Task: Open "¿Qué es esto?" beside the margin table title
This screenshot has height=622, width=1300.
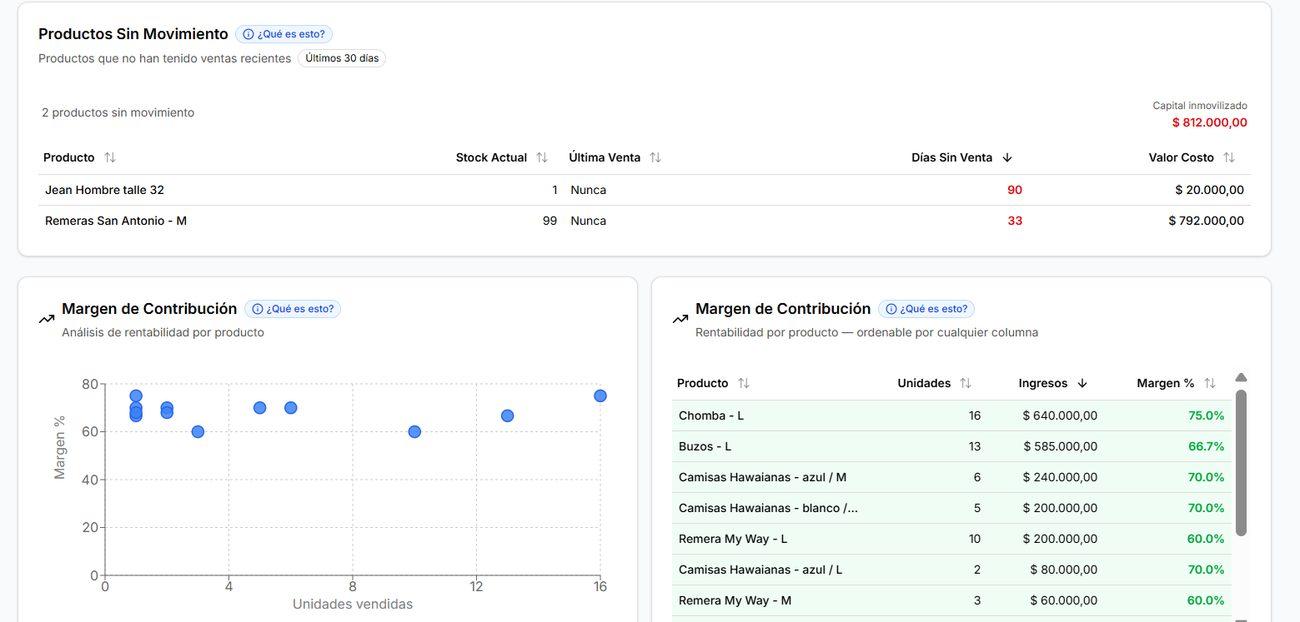Action: (926, 309)
